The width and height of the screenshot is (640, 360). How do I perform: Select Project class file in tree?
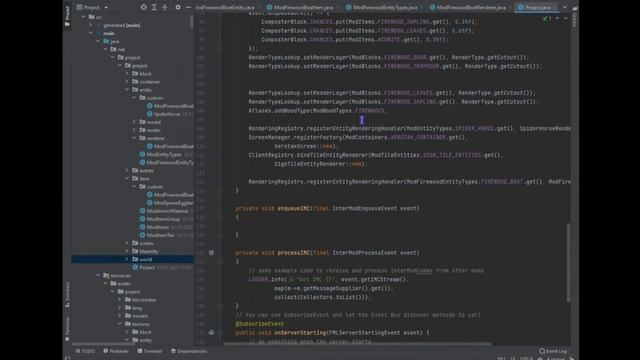point(147,268)
